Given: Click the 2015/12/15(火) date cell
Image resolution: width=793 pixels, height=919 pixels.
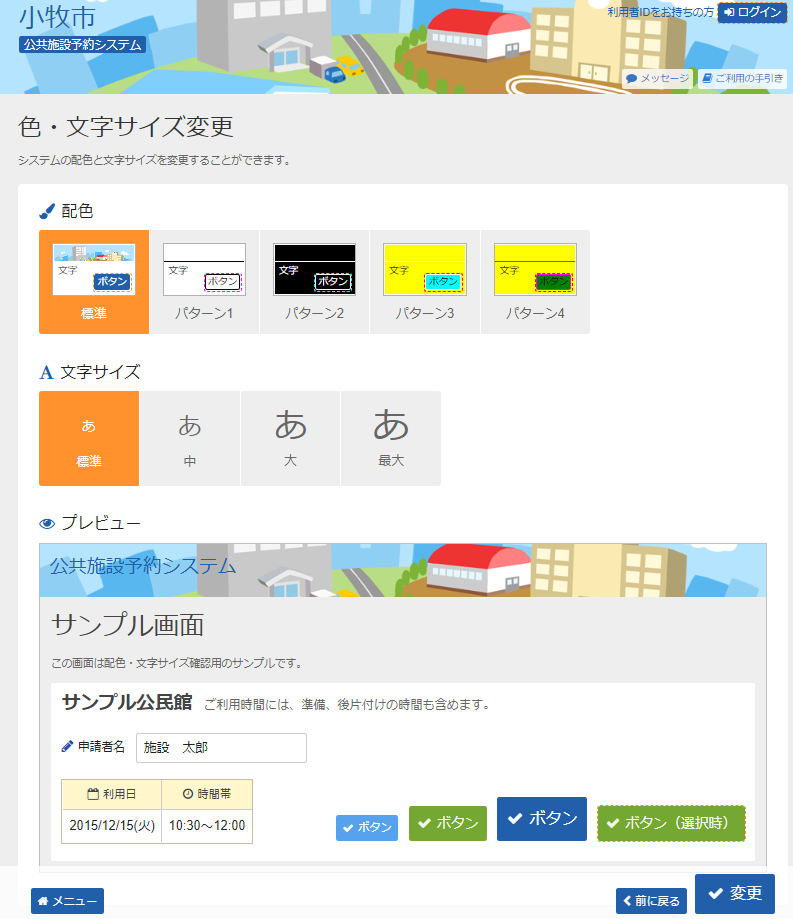Looking at the screenshot, I should (112, 826).
